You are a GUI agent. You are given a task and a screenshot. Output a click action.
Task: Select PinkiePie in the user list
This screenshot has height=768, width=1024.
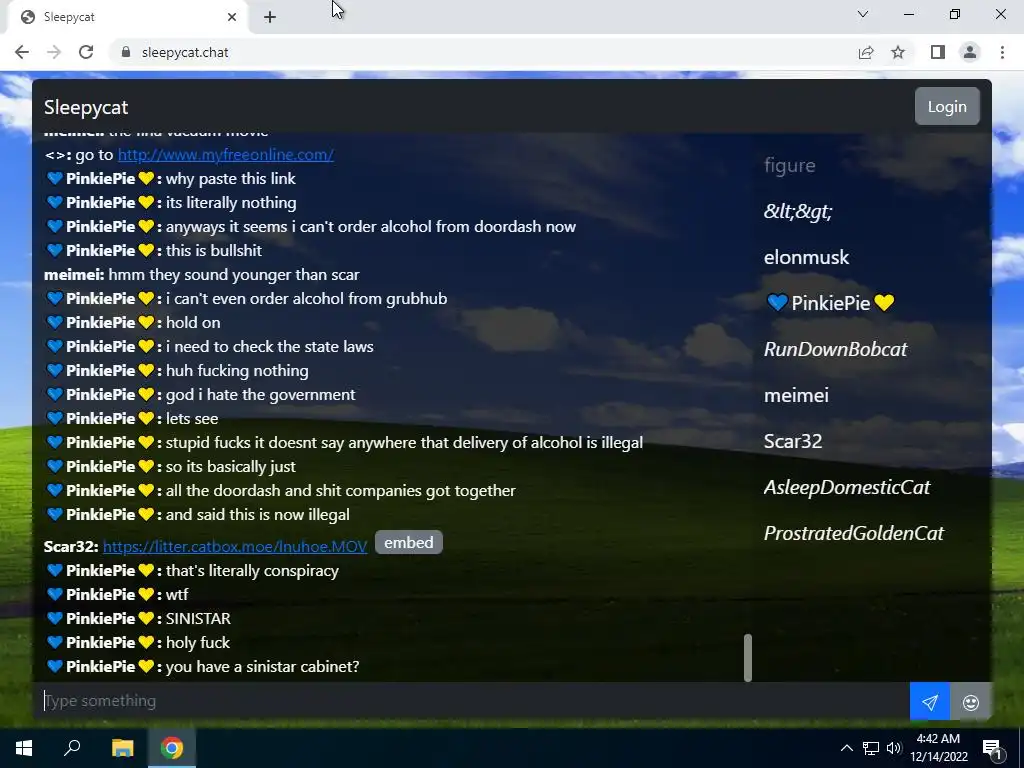click(x=831, y=303)
